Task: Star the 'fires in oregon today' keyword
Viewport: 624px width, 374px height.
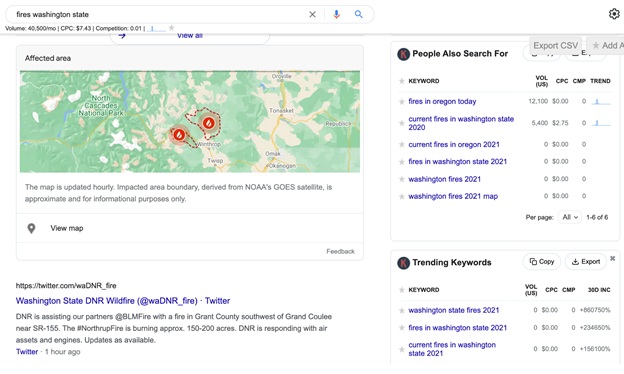Action: click(402, 102)
